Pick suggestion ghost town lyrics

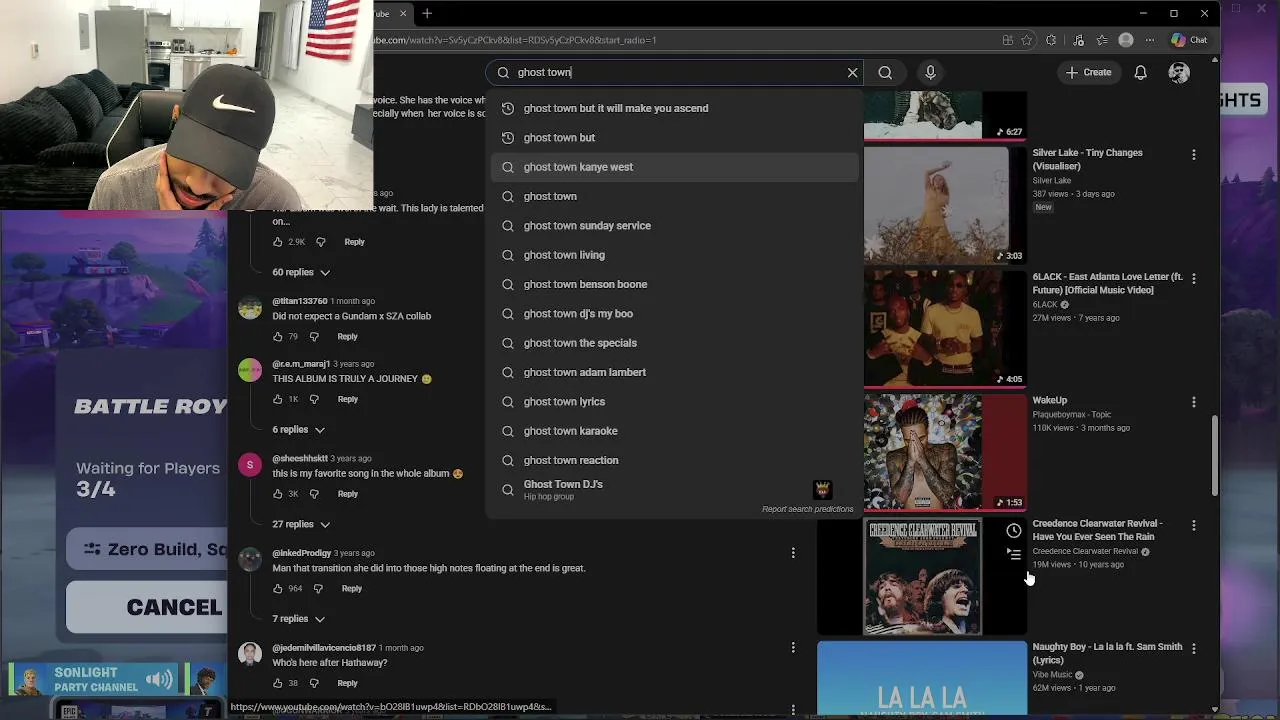675,401
